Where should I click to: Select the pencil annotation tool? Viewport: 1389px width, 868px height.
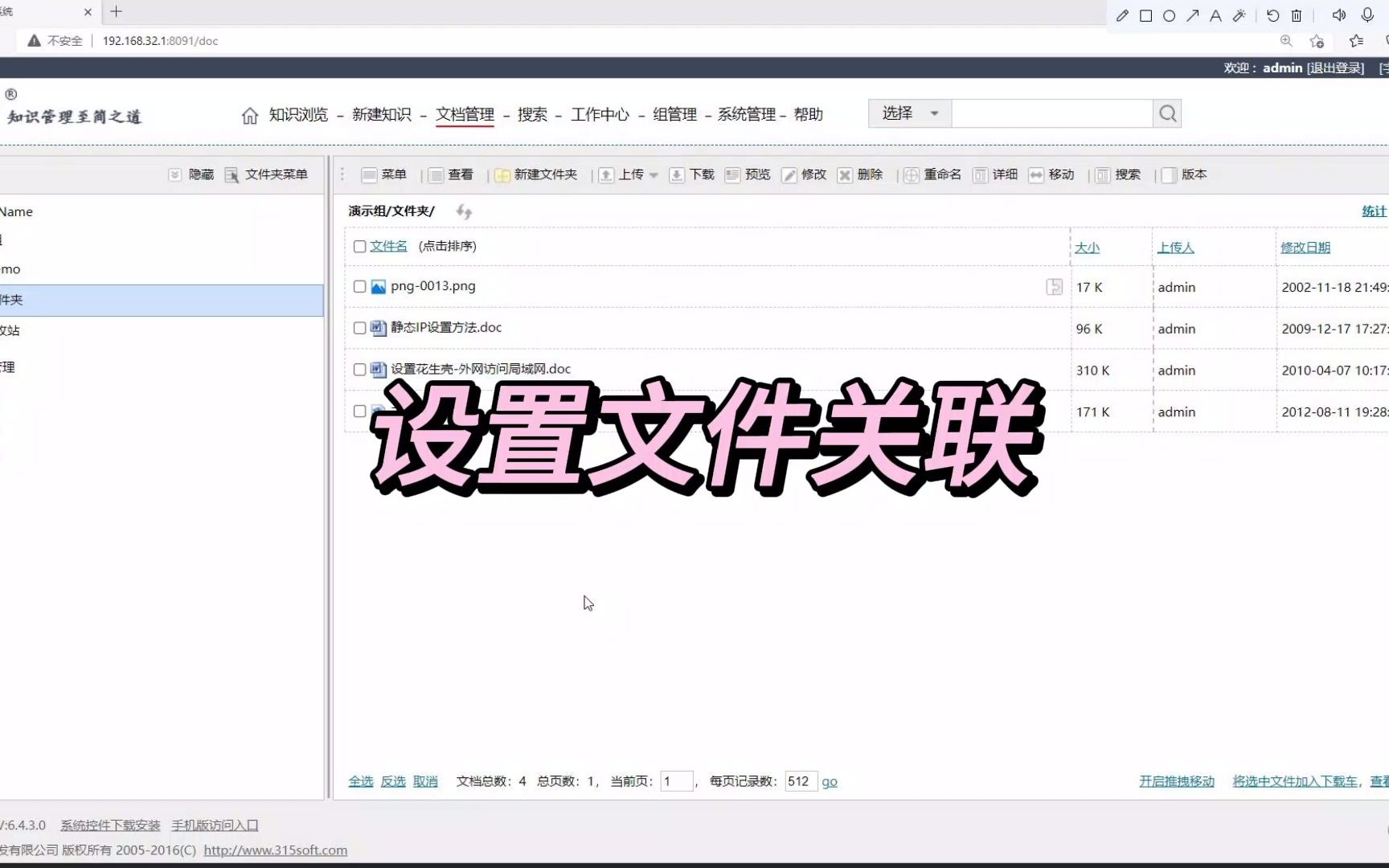1122,15
